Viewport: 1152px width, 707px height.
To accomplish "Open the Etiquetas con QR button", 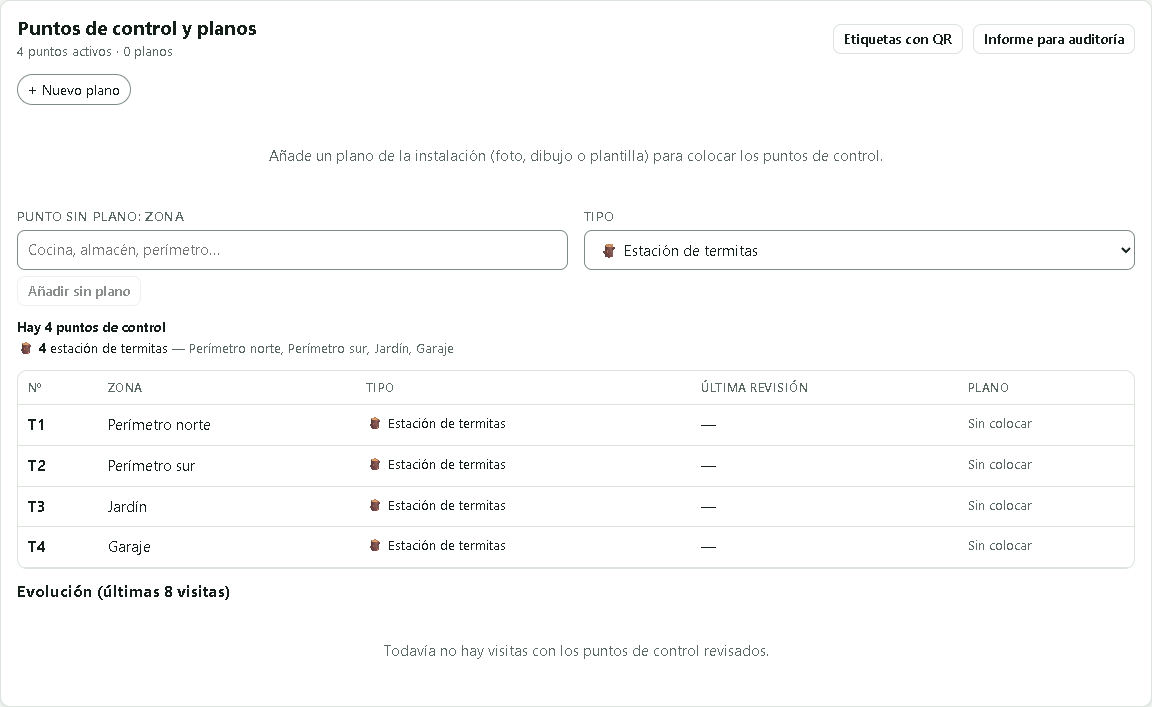I will point(897,39).
